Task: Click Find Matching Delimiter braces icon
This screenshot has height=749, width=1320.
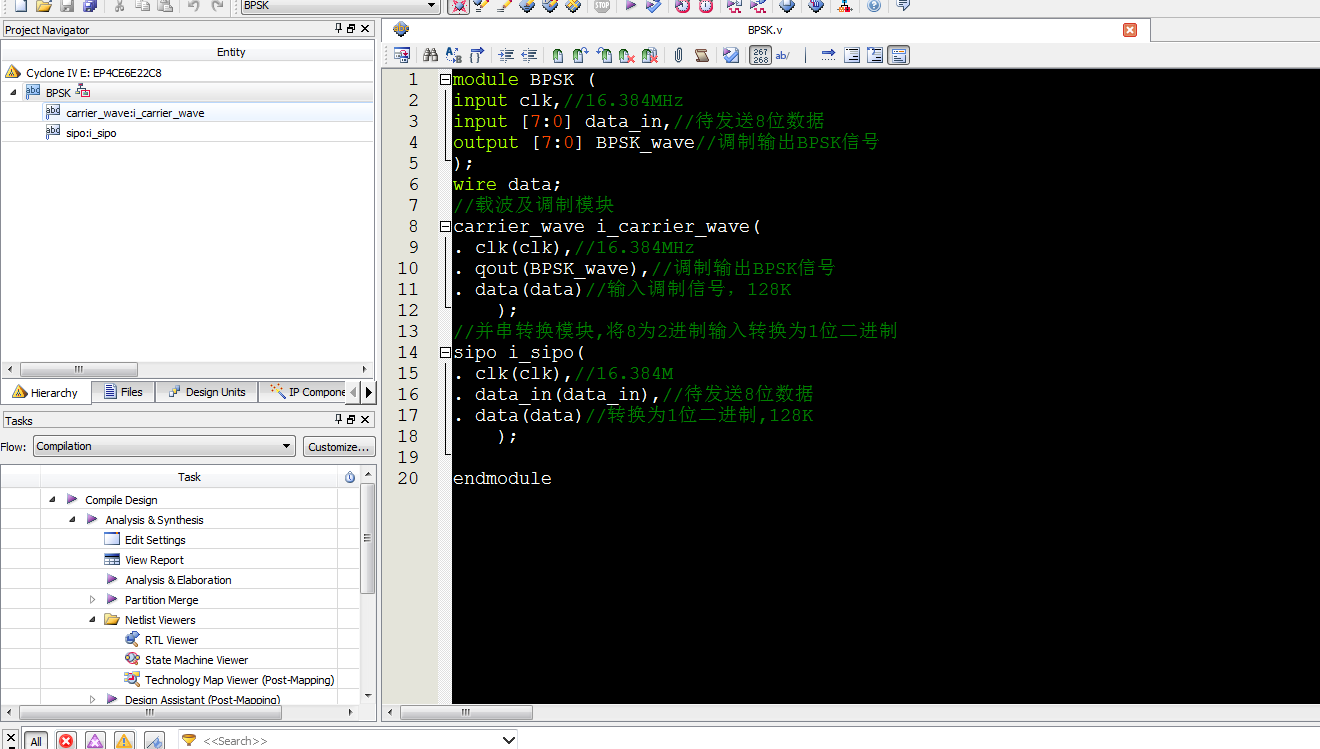Action: pyautogui.click(x=477, y=56)
